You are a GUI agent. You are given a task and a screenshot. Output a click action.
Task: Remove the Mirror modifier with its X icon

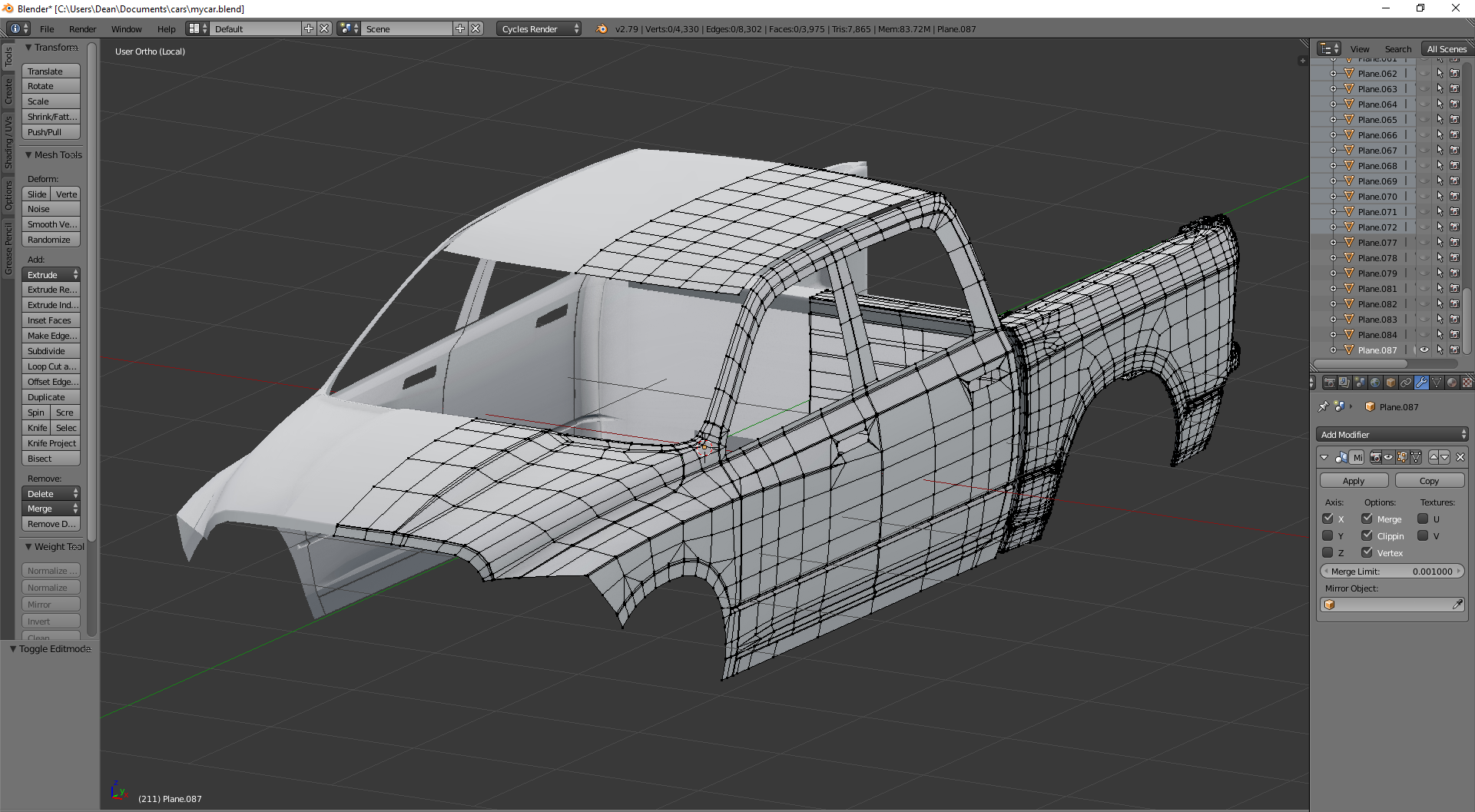1460,458
